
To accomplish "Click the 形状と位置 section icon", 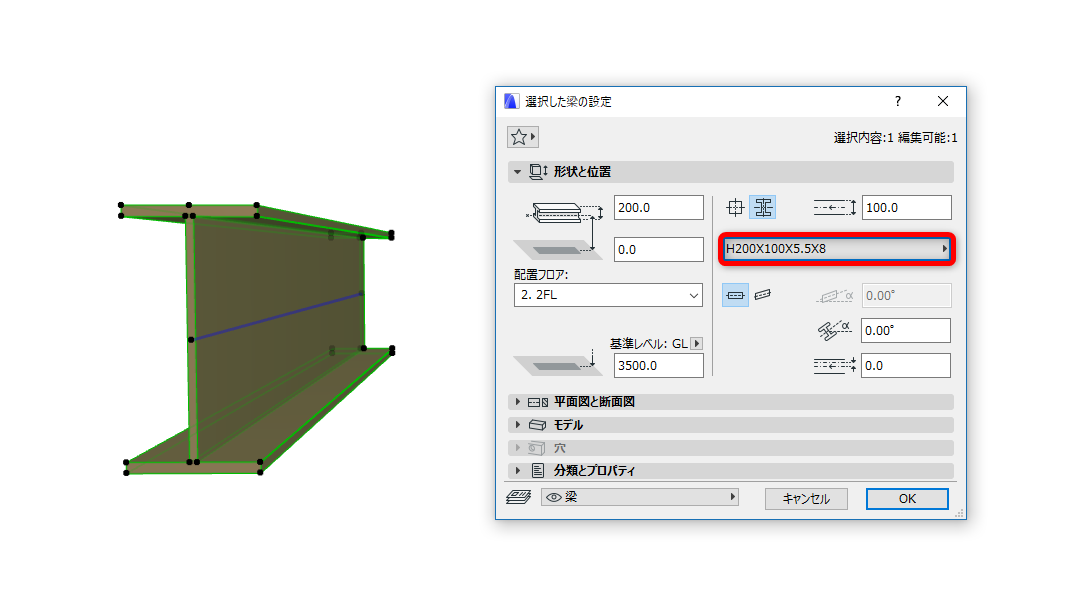I will [x=538, y=172].
